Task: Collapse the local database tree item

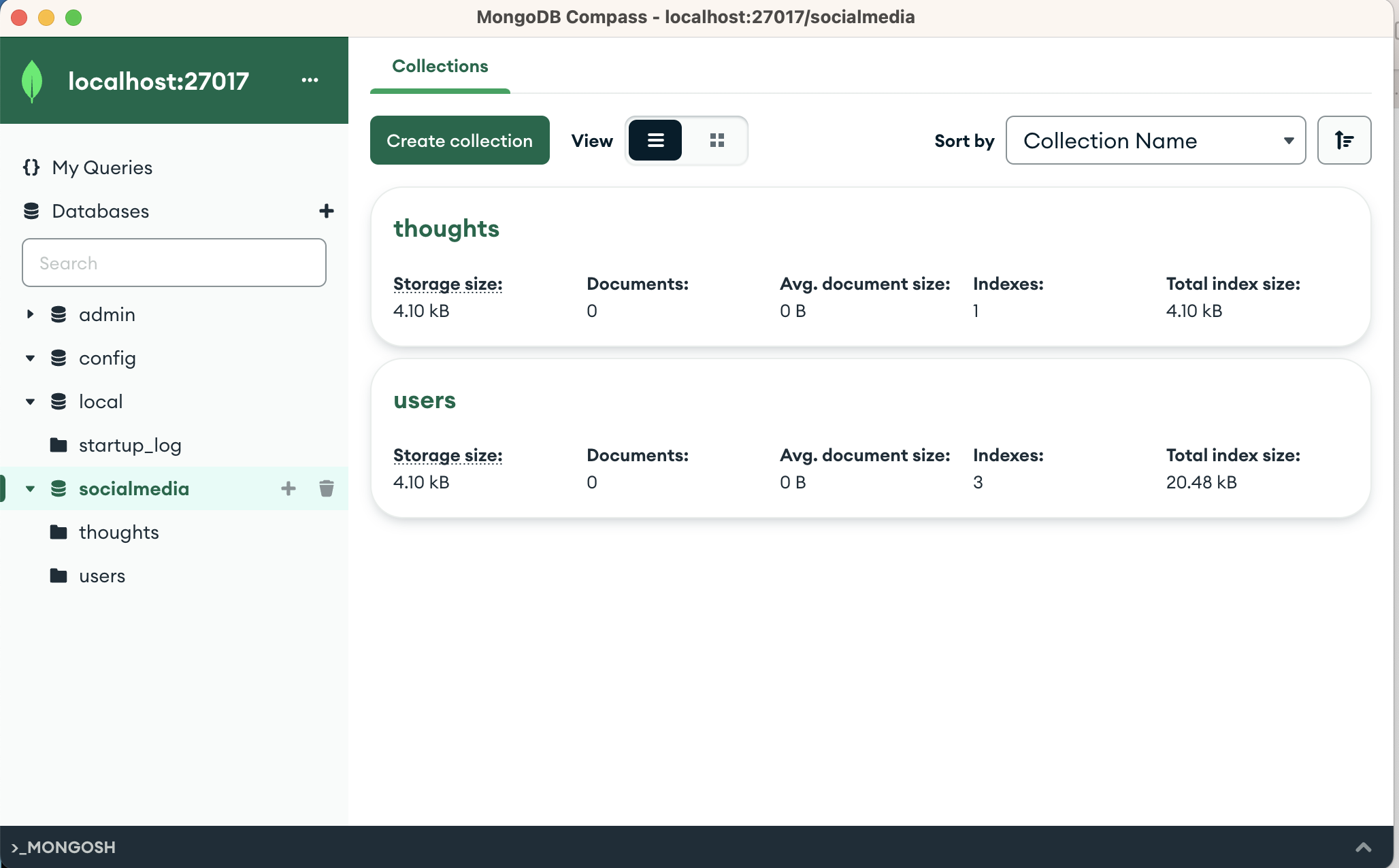Action: pos(29,401)
